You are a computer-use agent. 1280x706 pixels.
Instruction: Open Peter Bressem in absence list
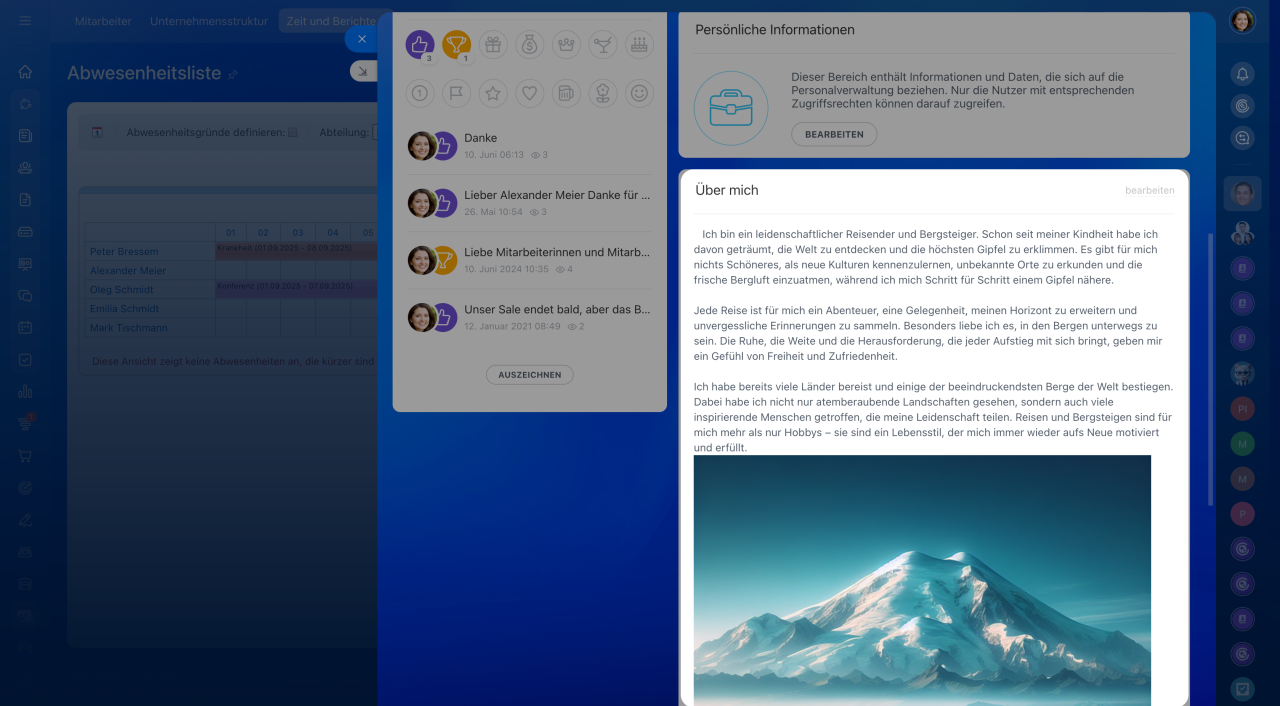coord(124,252)
